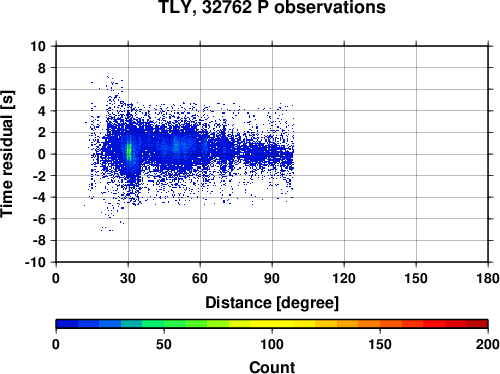Click colorbar tick label "200"
The width and height of the screenshot is (500, 374).
pos(488,344)
